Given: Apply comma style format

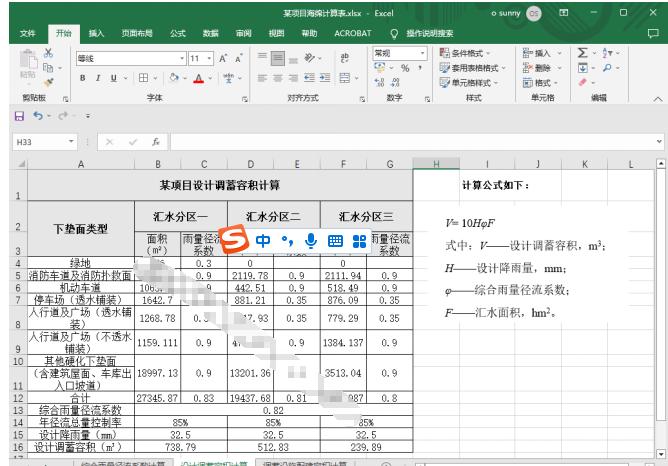Looking at the screenshot, I should (420, 68).
